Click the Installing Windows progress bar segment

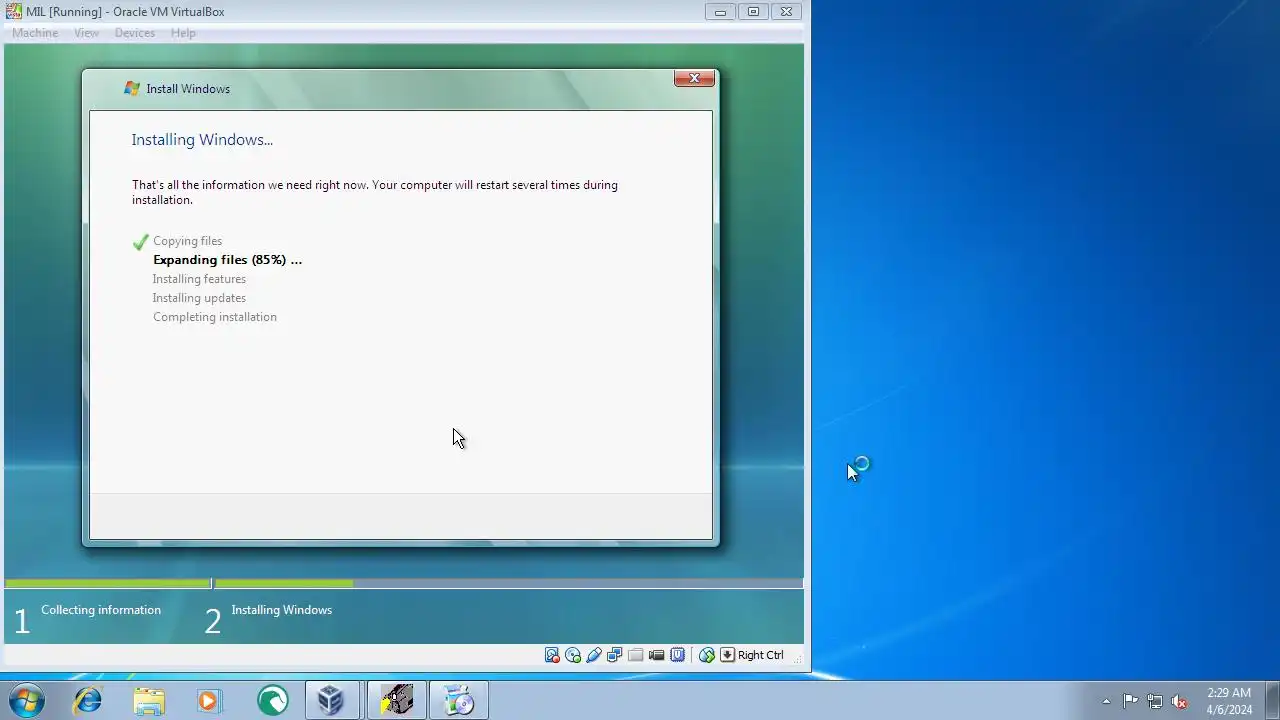(509, 583)
